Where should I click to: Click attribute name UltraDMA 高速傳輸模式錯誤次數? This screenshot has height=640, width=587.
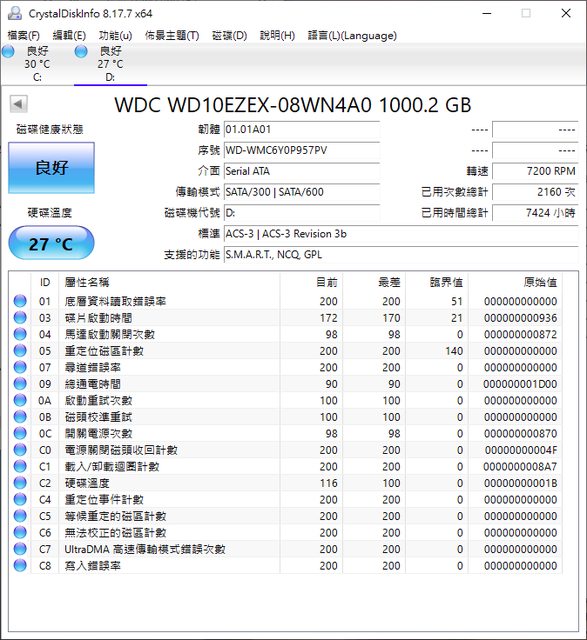coord(145,549)
